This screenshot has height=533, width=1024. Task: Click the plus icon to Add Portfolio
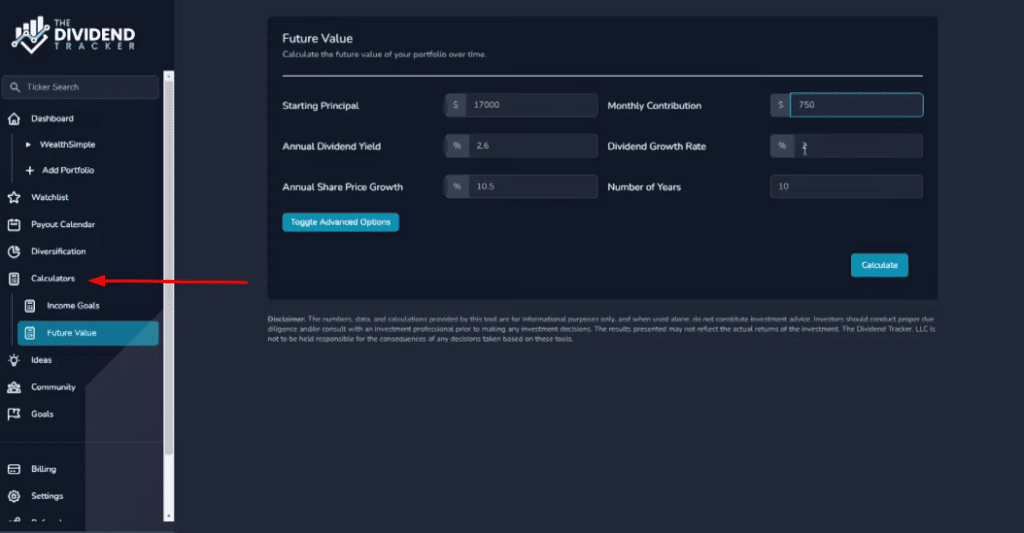29,171
